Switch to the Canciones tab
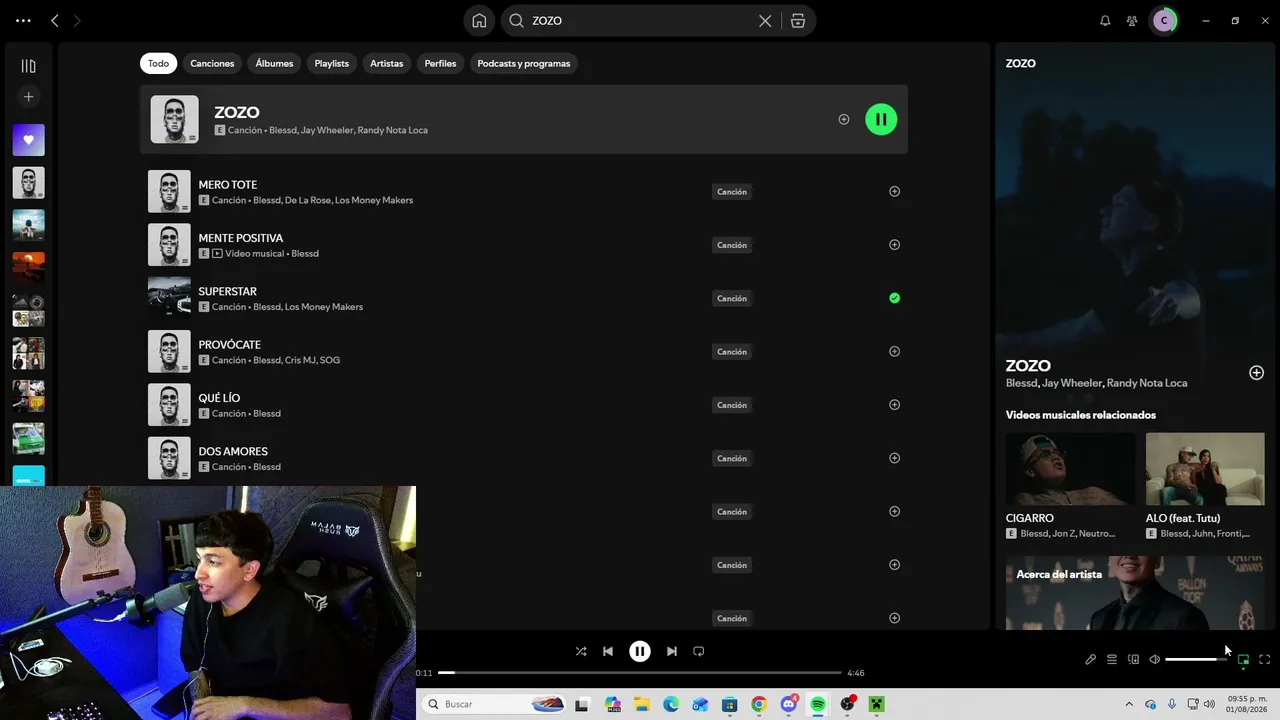The width and height of the screenshot is (1280, 720). (x=212, y=63)
